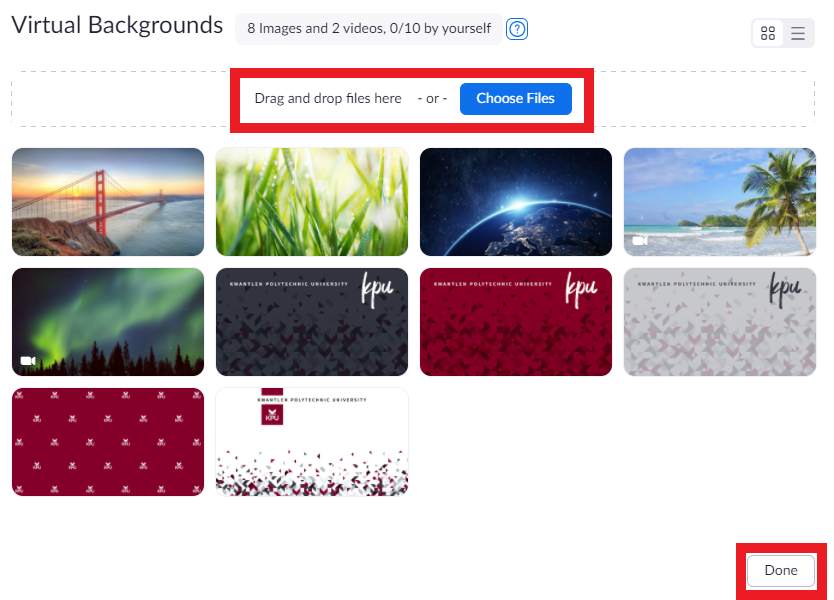Select the red KPU geometric background
This screenshot has height=600, width=834.
(516, 322)
